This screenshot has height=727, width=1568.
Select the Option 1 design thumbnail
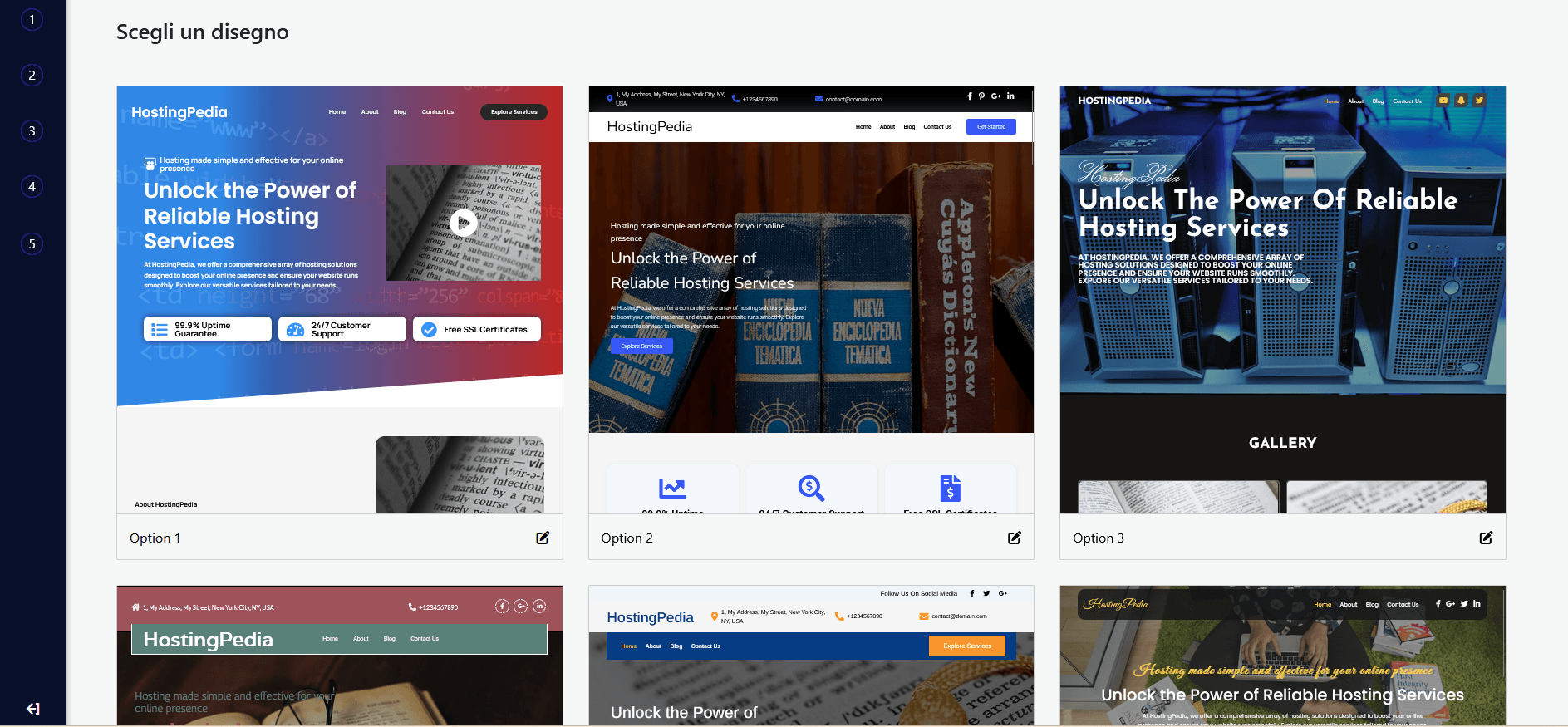340,300
